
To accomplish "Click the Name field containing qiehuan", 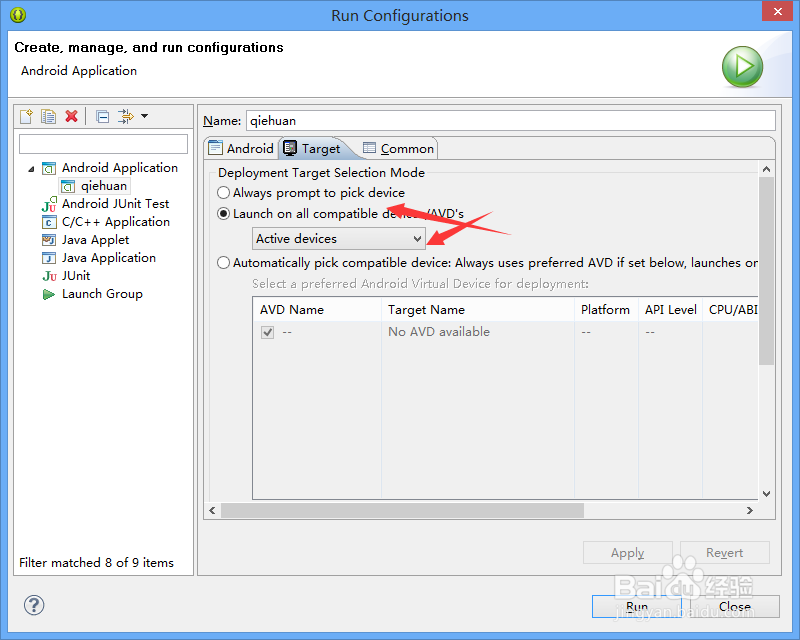I will click(x=511, y=120).
